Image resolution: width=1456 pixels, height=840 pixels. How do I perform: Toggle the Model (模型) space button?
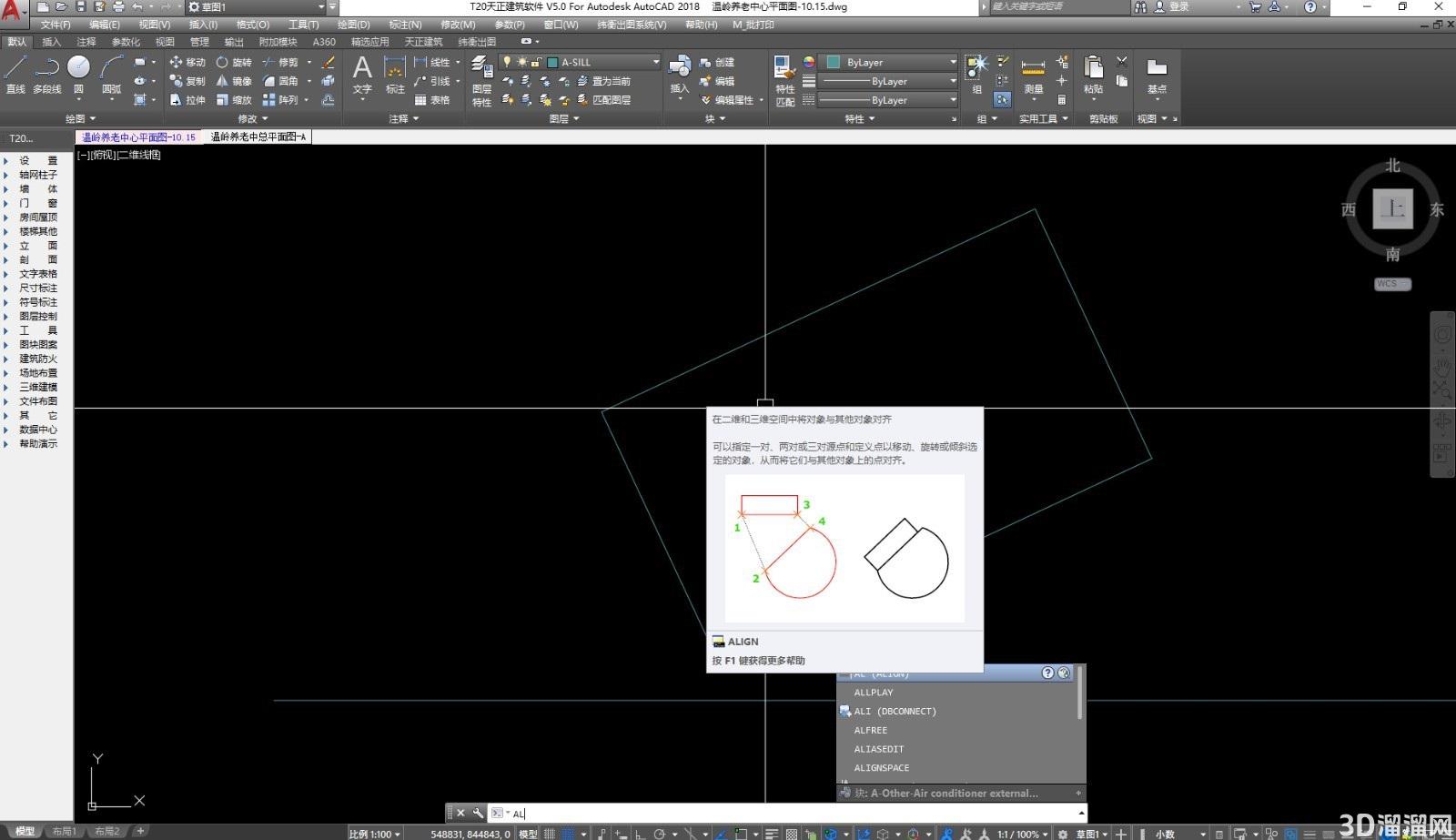point(528,834)
